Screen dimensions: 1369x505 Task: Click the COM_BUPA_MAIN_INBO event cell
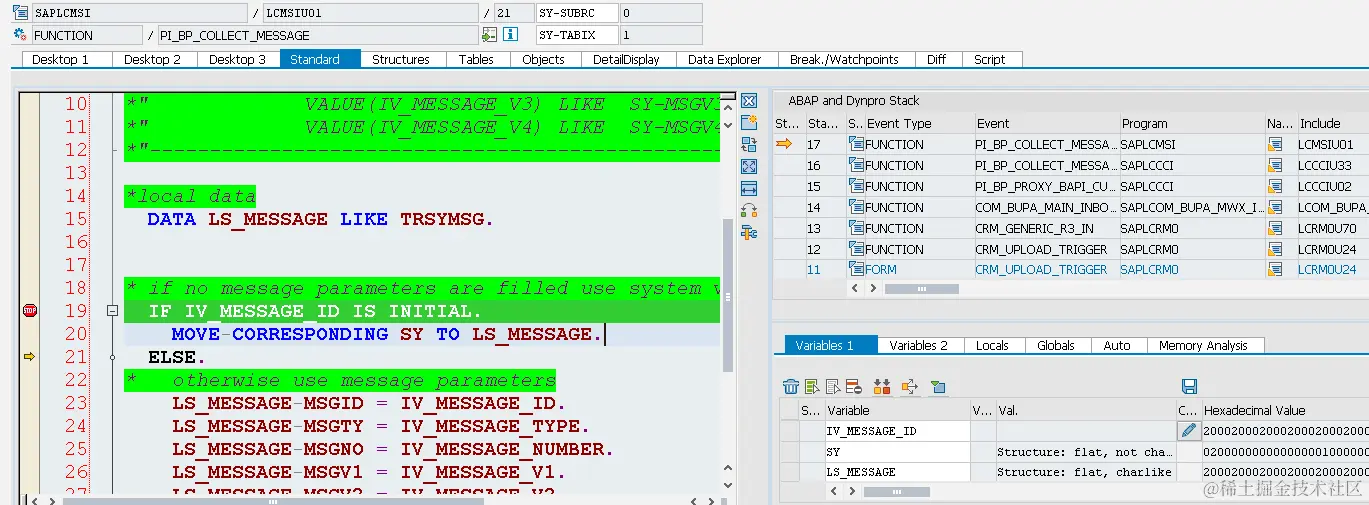(1046, 208)
